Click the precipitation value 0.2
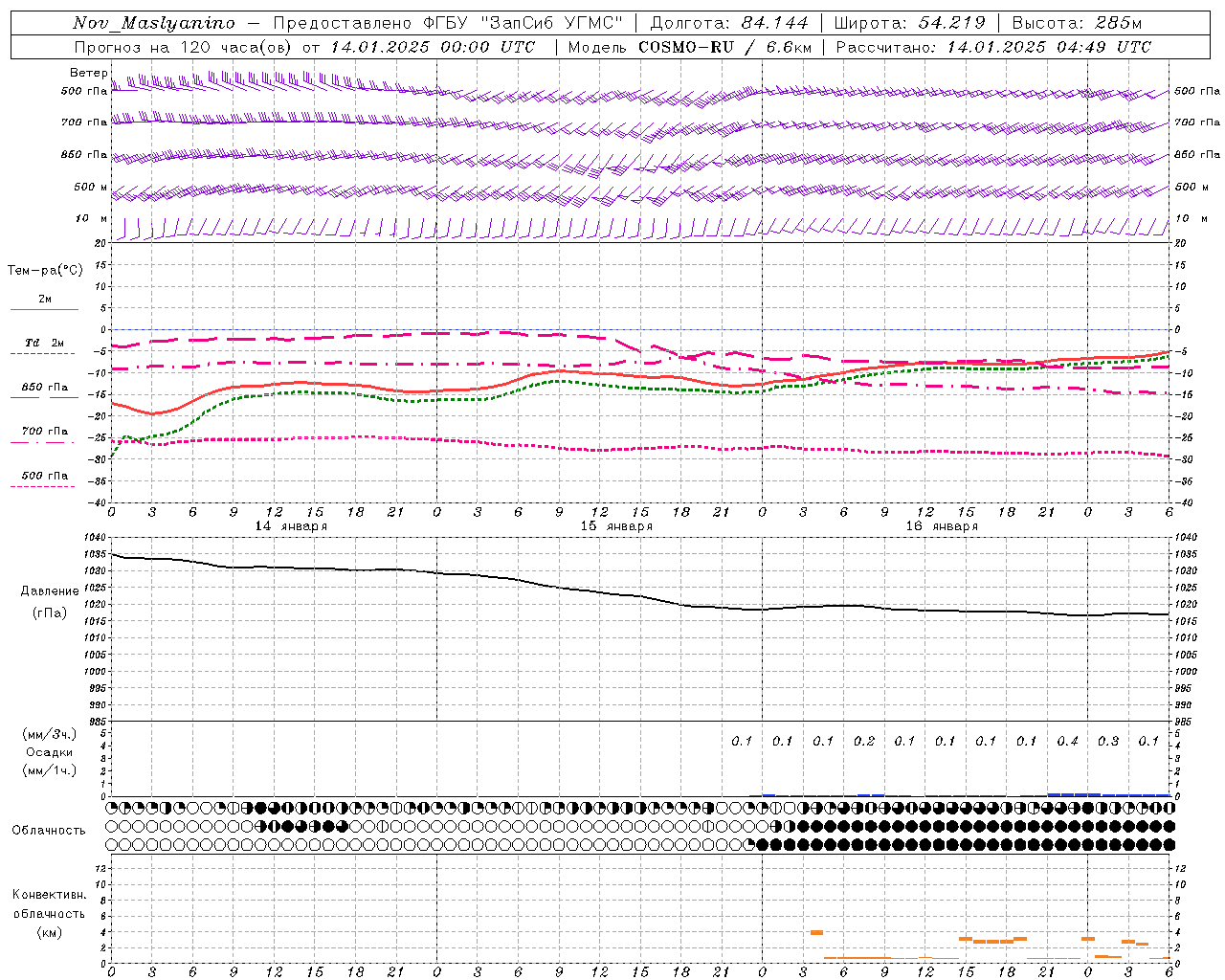1225x980 pixels. click(x=864, y=742)
